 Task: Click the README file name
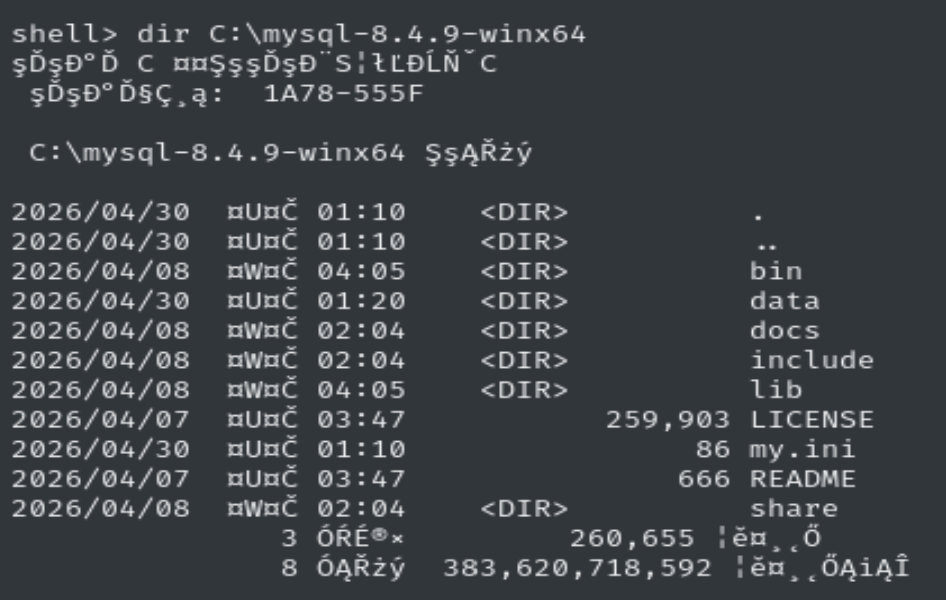(x=802, y=479)
